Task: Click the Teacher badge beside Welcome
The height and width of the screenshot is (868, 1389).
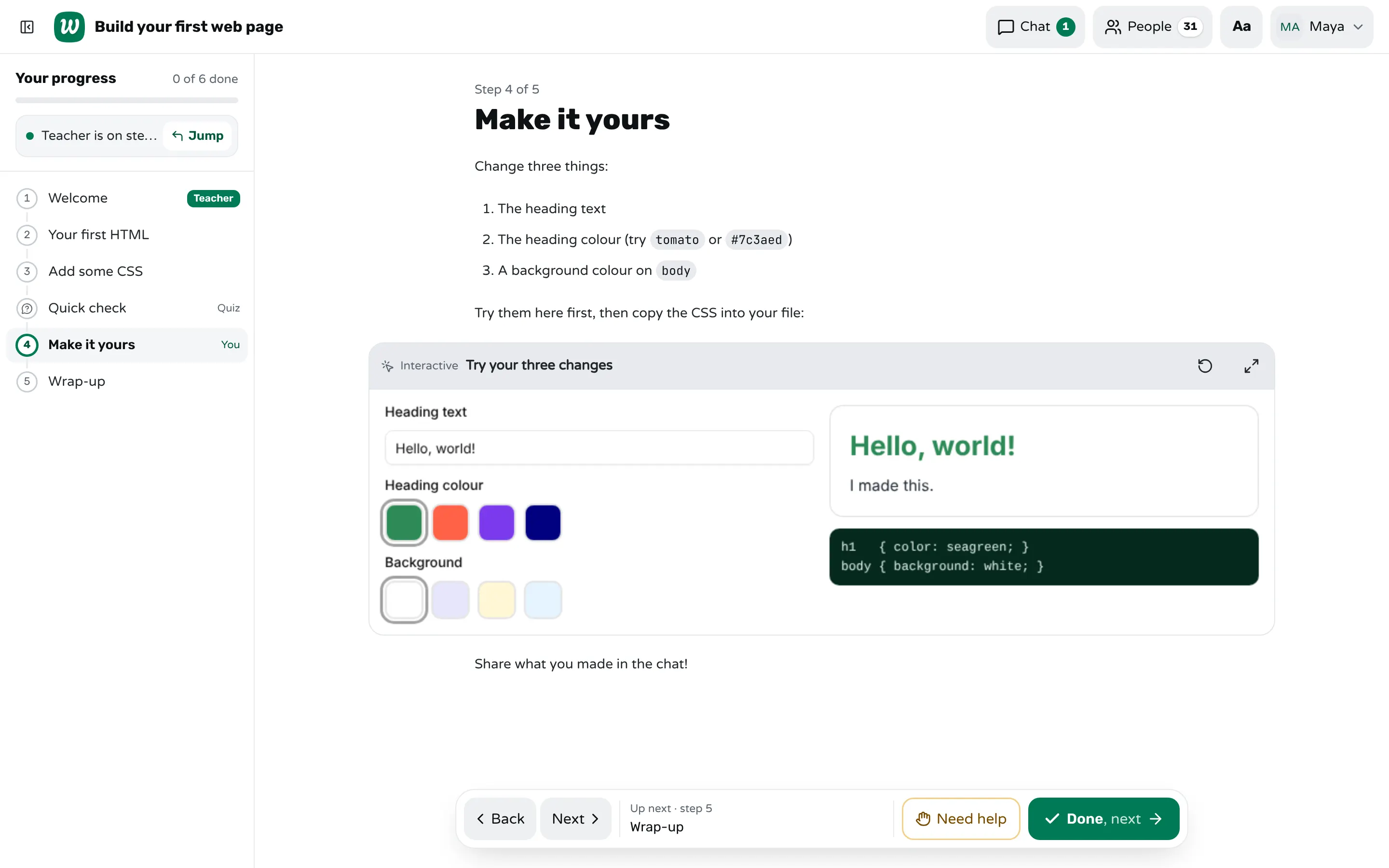Action: [x=213, y=199]
